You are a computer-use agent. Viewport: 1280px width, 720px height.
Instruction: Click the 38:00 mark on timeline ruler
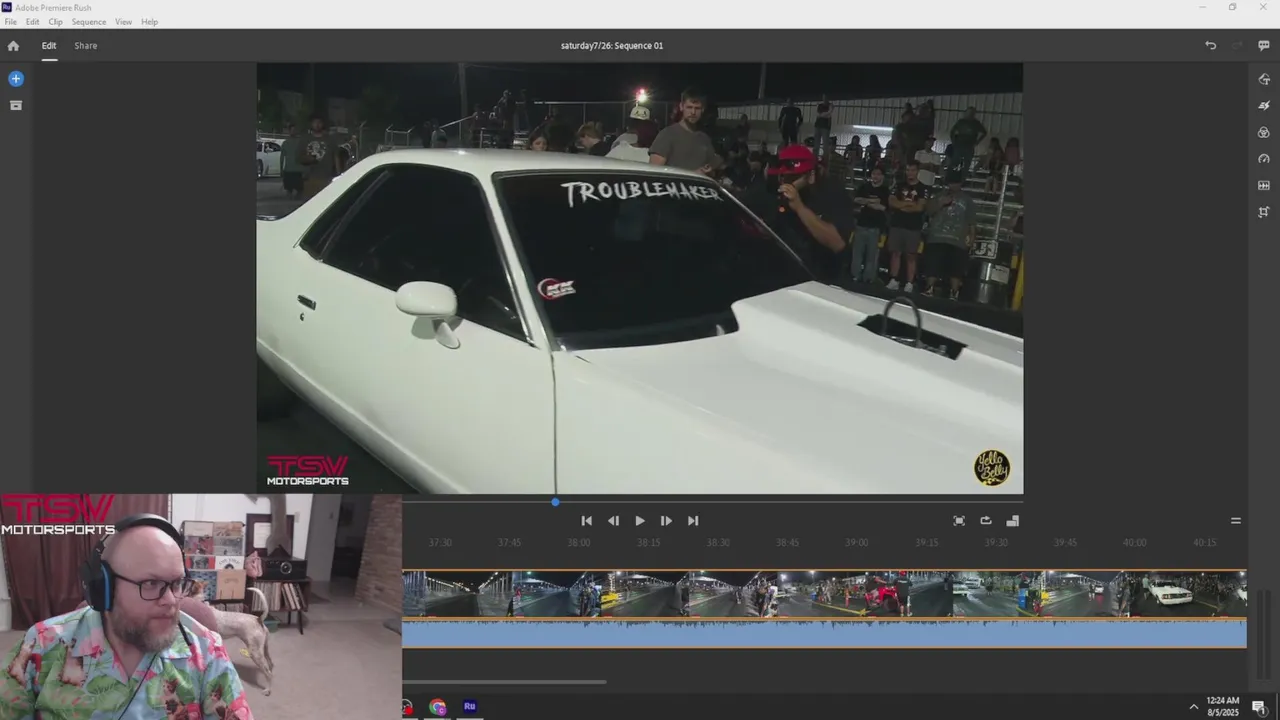pyautogui.click(x=579, y=543)
